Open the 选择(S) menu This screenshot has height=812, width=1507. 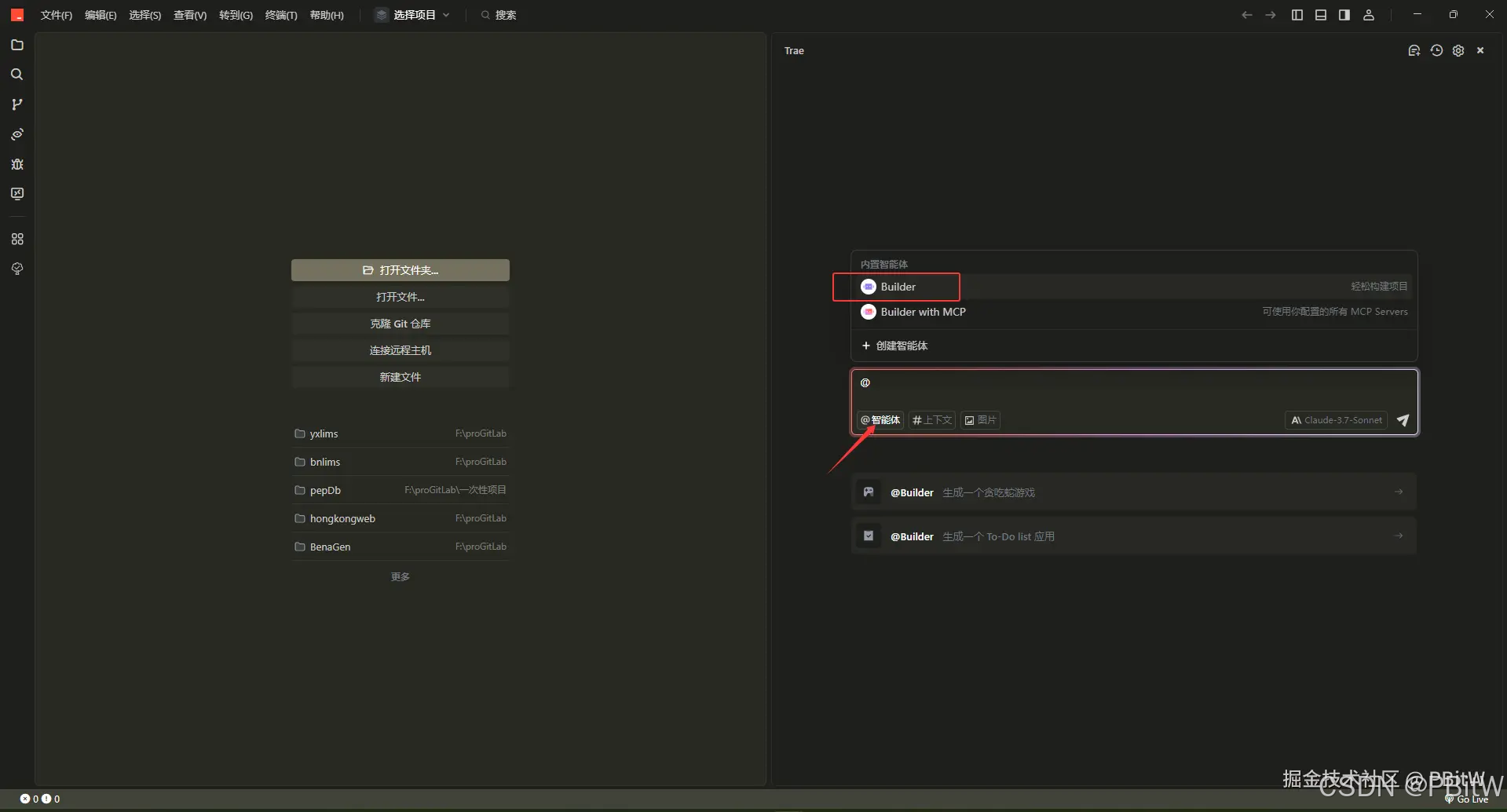tap(144, 15)
